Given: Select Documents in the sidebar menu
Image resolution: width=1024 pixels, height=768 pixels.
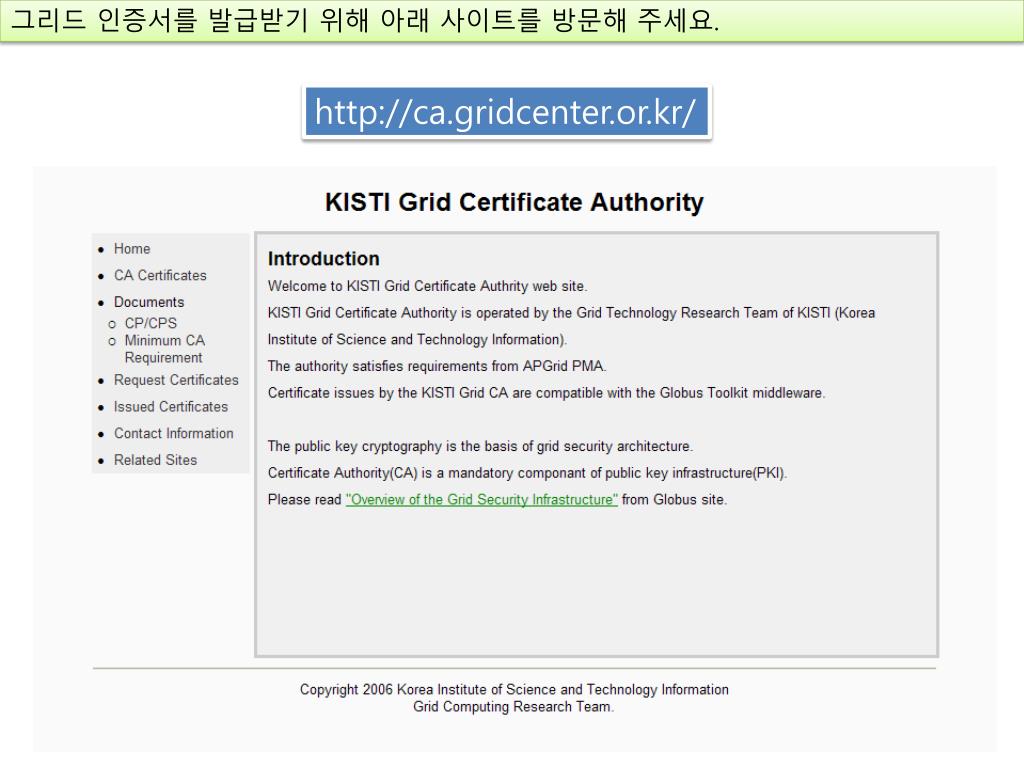Looking at the screenshot, I should click(149, 302).
